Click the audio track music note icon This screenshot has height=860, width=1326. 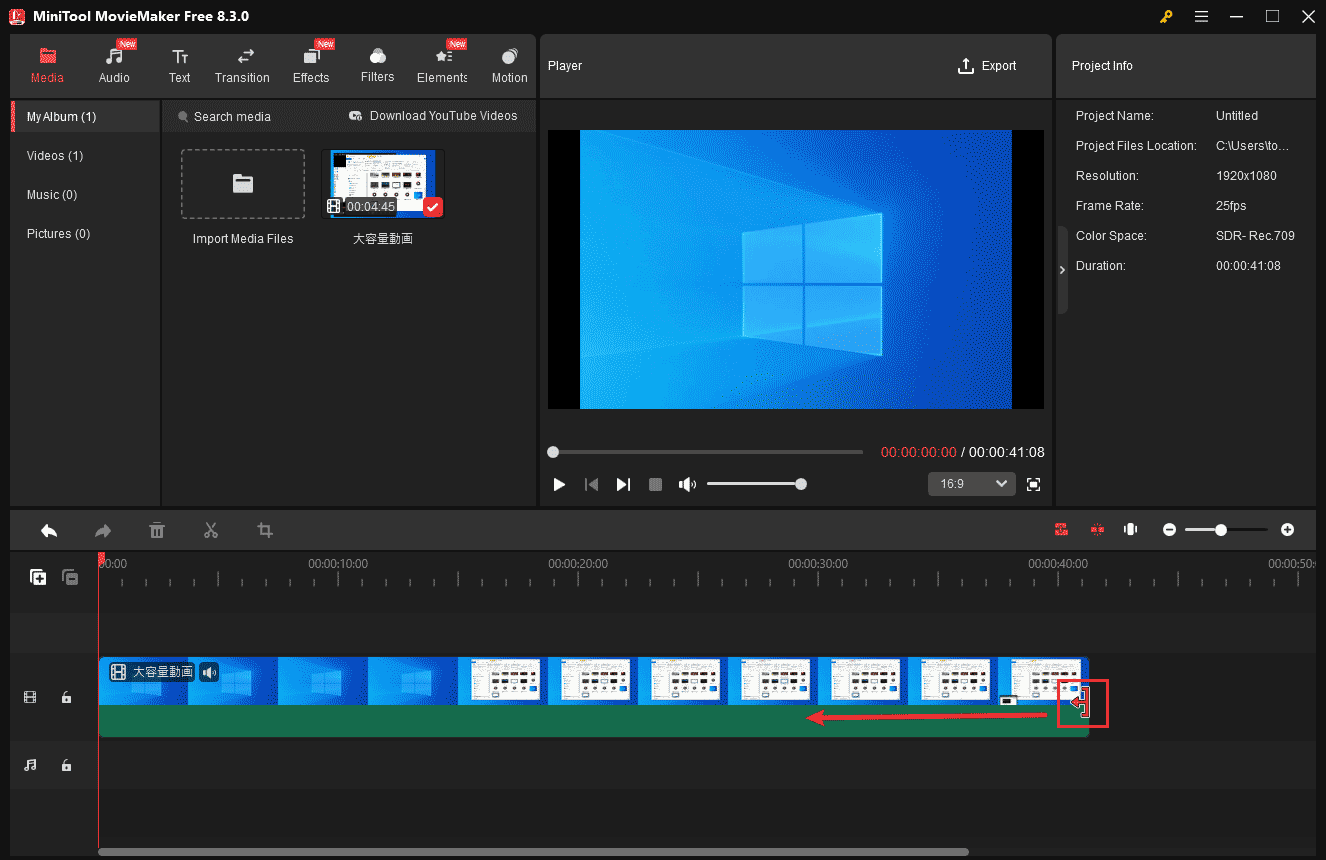pos(30,765)
